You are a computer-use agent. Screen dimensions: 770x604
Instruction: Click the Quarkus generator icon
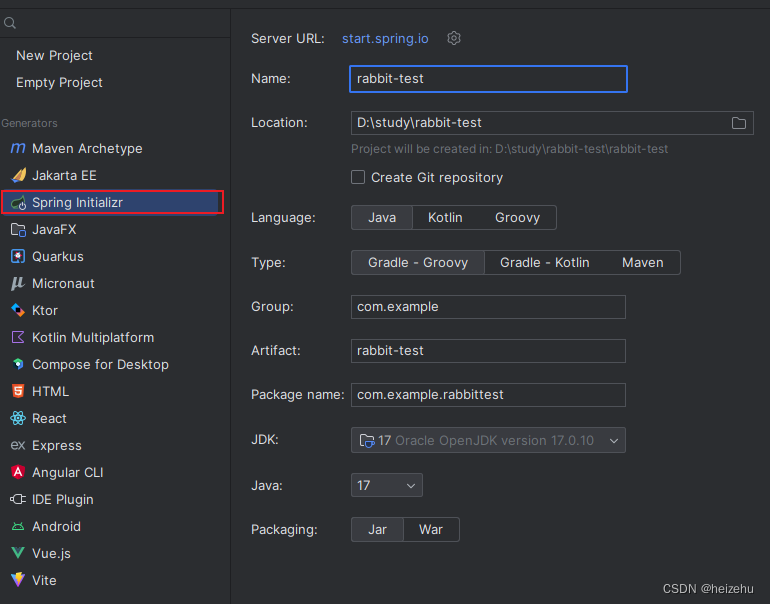[18, 256]
